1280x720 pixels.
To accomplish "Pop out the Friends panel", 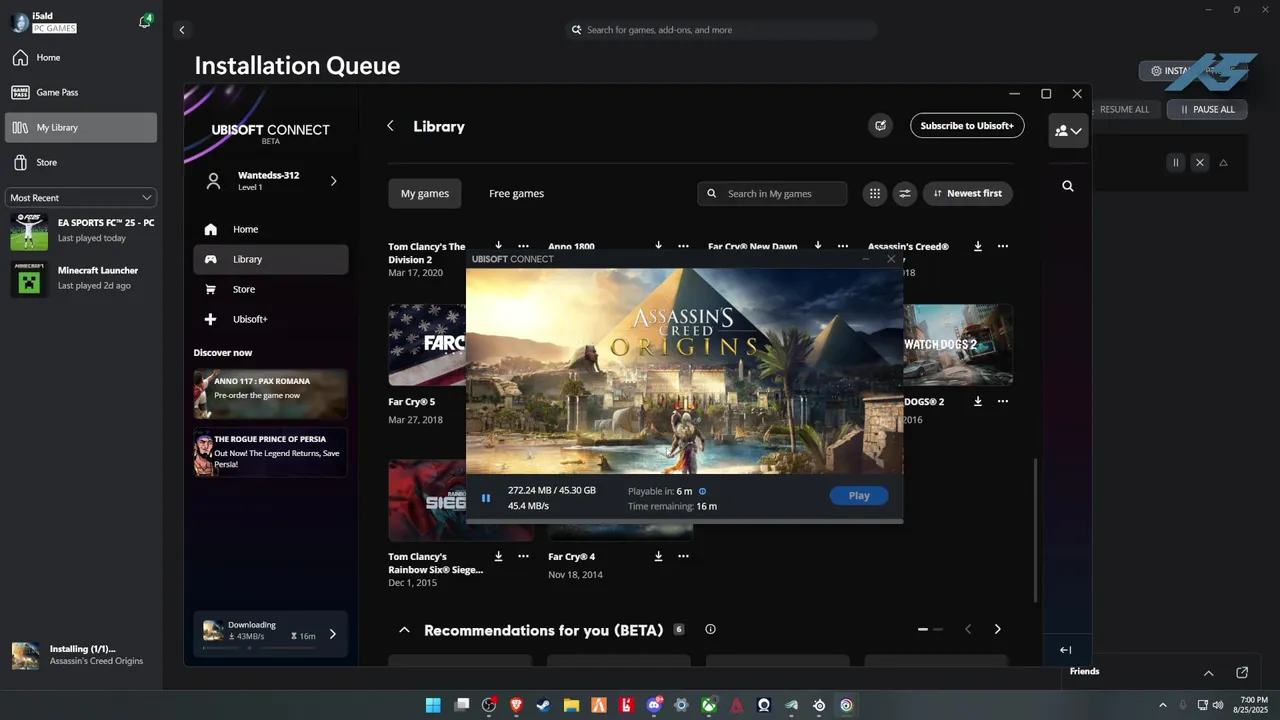I will (x=1242, y=673).
